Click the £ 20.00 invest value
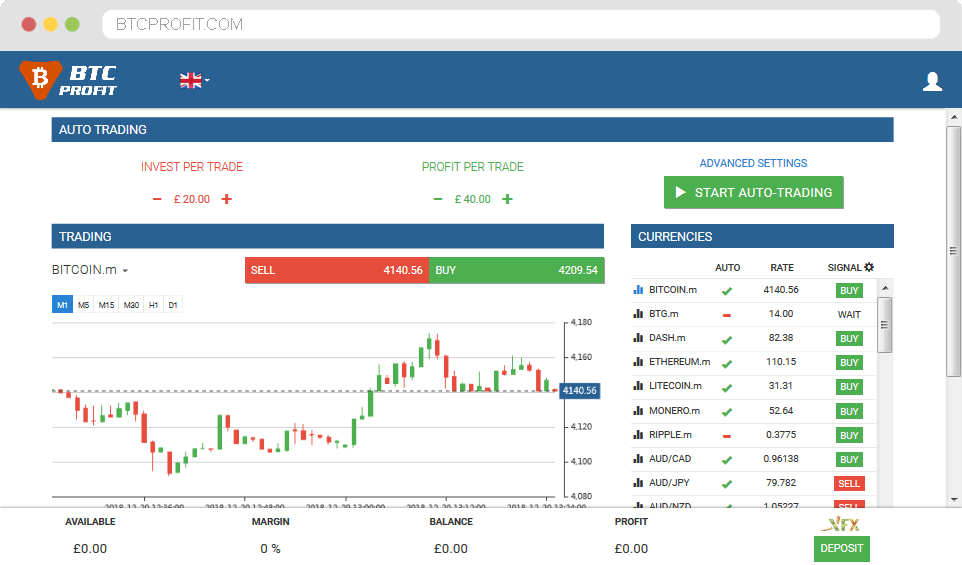This screenshot has width=962, height=565. point(191,199)
